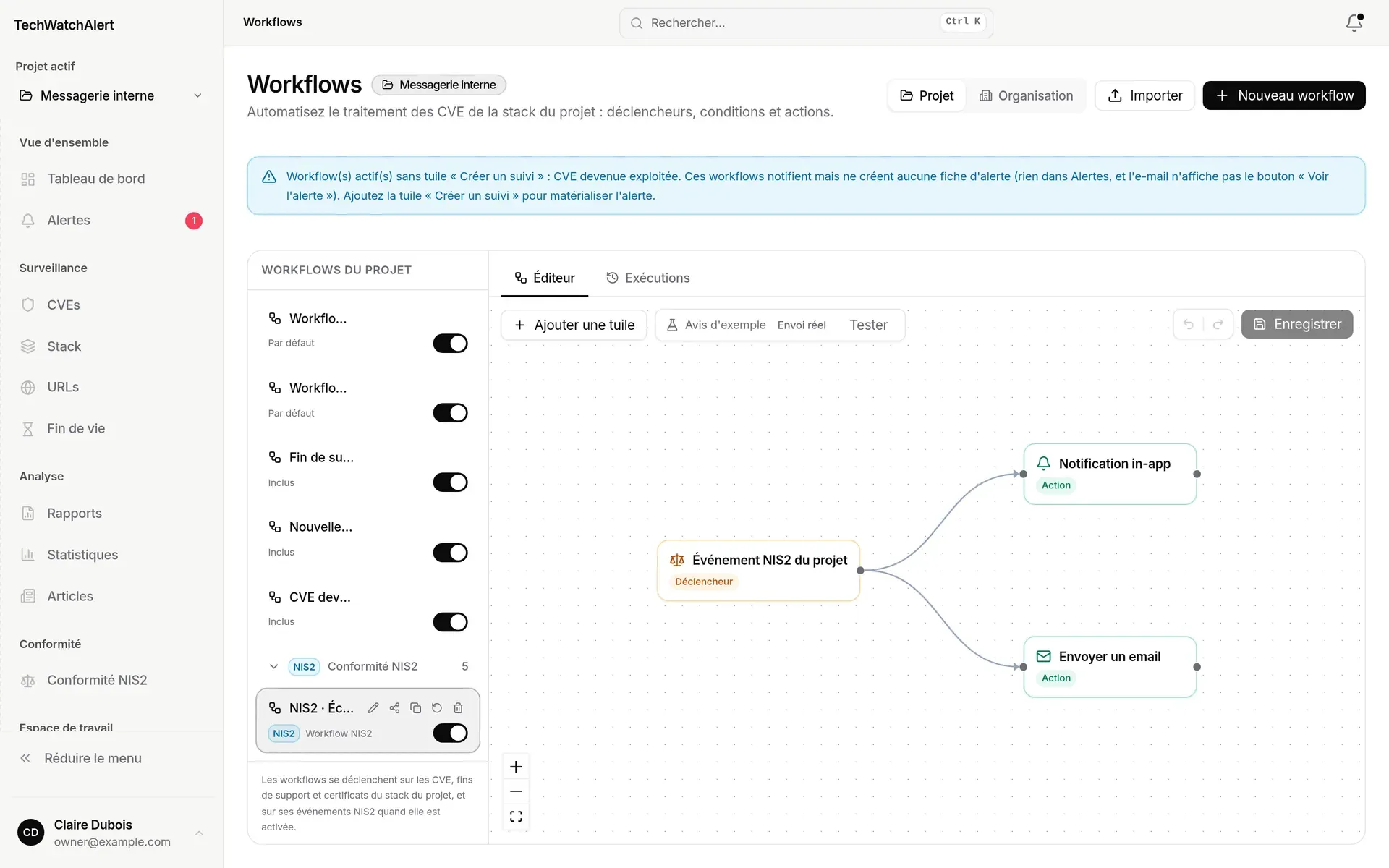The height and width of the screenshot is (868, 1389).
Task: Fit the workflow canvas to view
Action: pos(516,817)
